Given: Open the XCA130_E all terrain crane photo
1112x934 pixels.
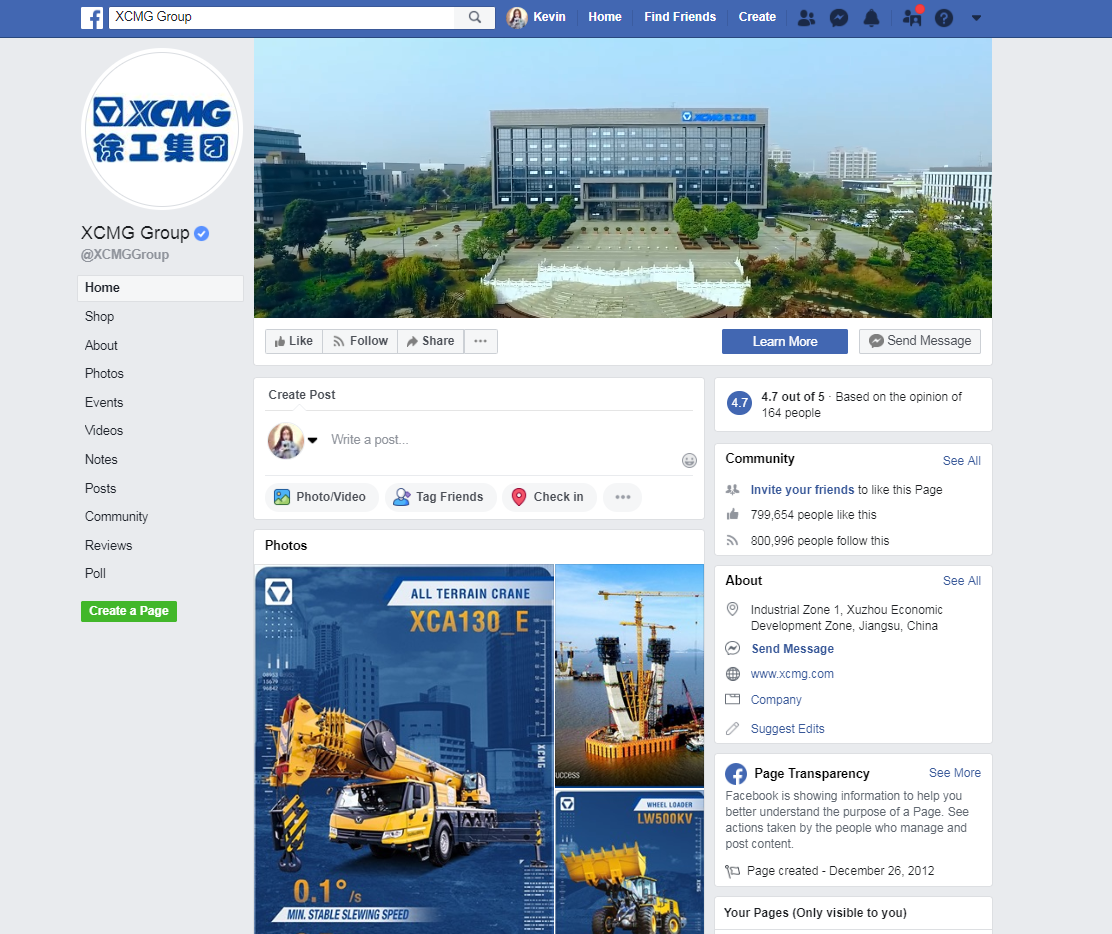Looking at the screenshot, I should click(404, 748).
